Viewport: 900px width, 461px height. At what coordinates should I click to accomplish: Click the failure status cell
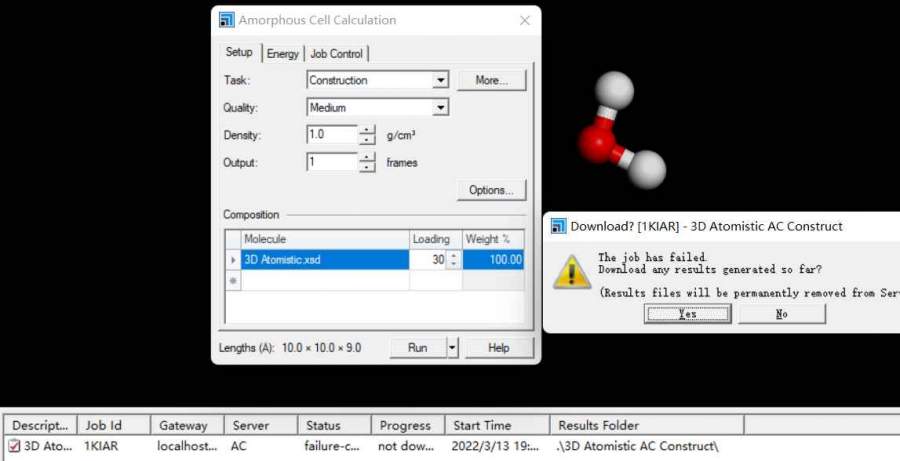click(x=332, y=446)
